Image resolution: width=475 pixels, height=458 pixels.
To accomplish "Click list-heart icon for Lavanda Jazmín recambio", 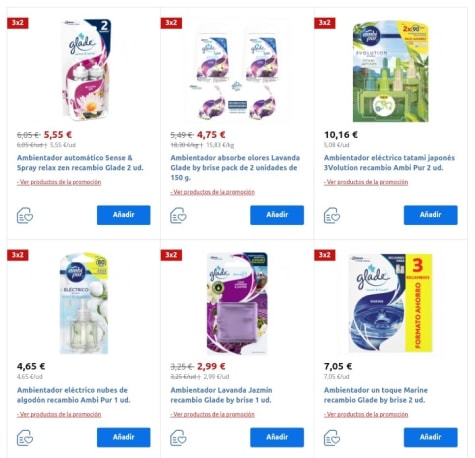I will coord(178,438).
